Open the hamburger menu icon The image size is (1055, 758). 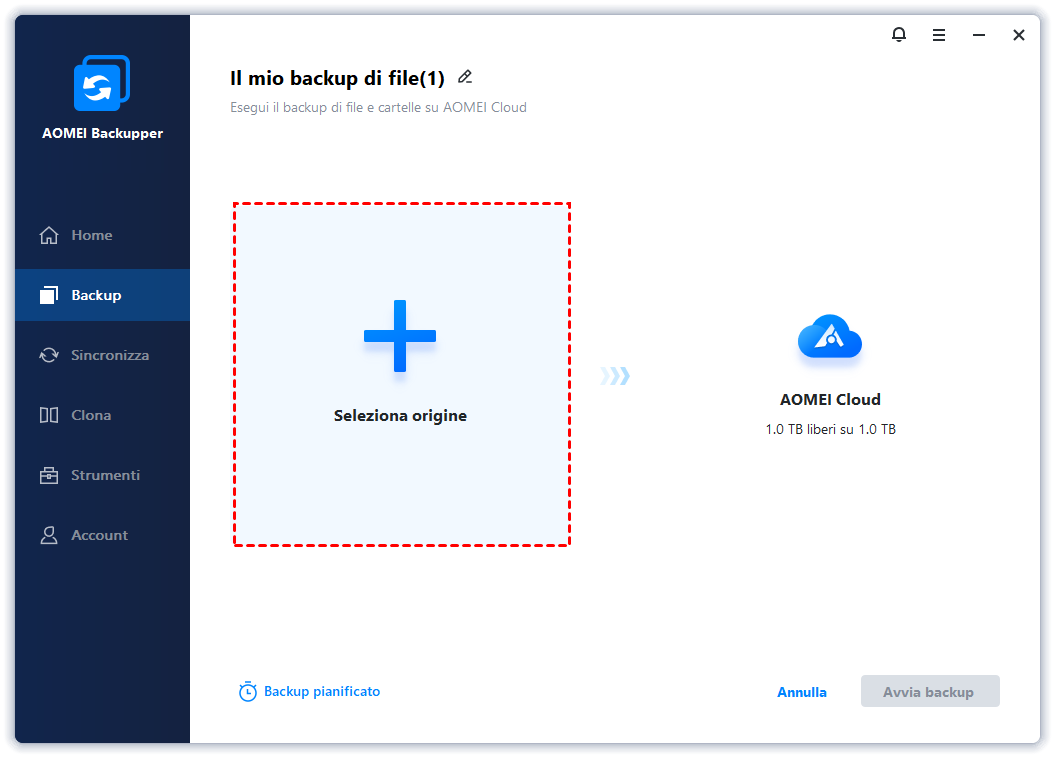pyautogui.click(x=939, y=35)
